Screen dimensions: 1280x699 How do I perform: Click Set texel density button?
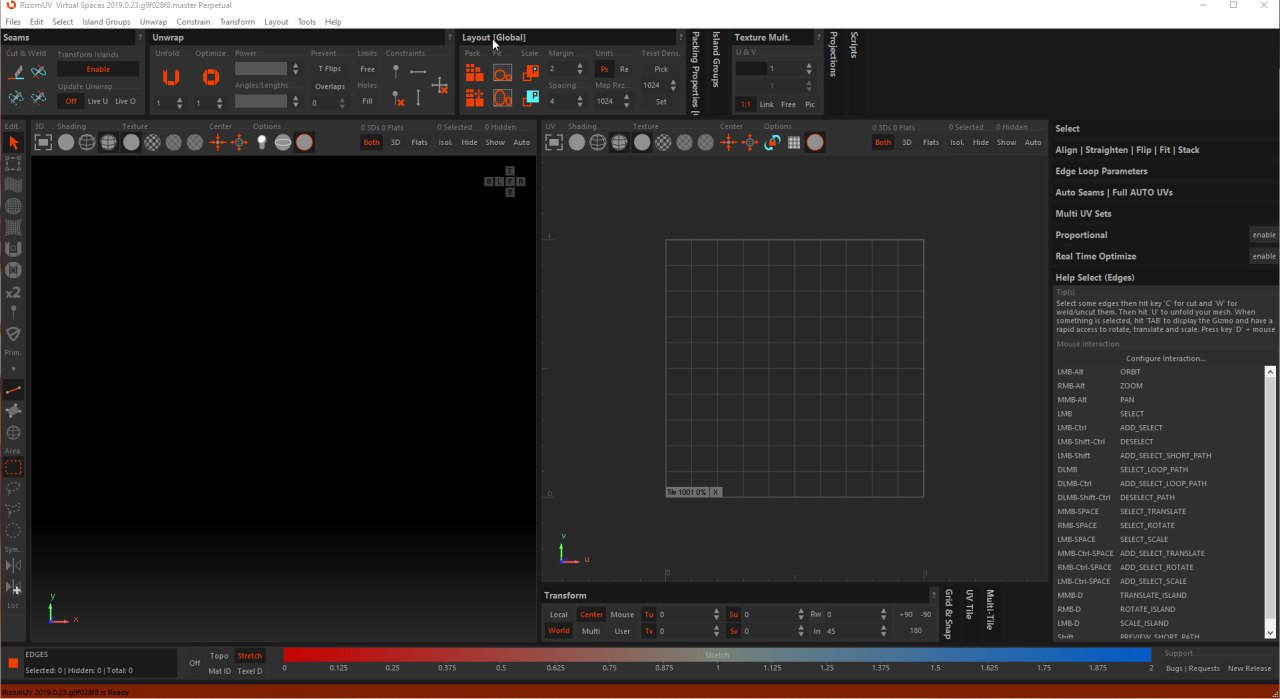pyautogui.click(x=661, y=101)
